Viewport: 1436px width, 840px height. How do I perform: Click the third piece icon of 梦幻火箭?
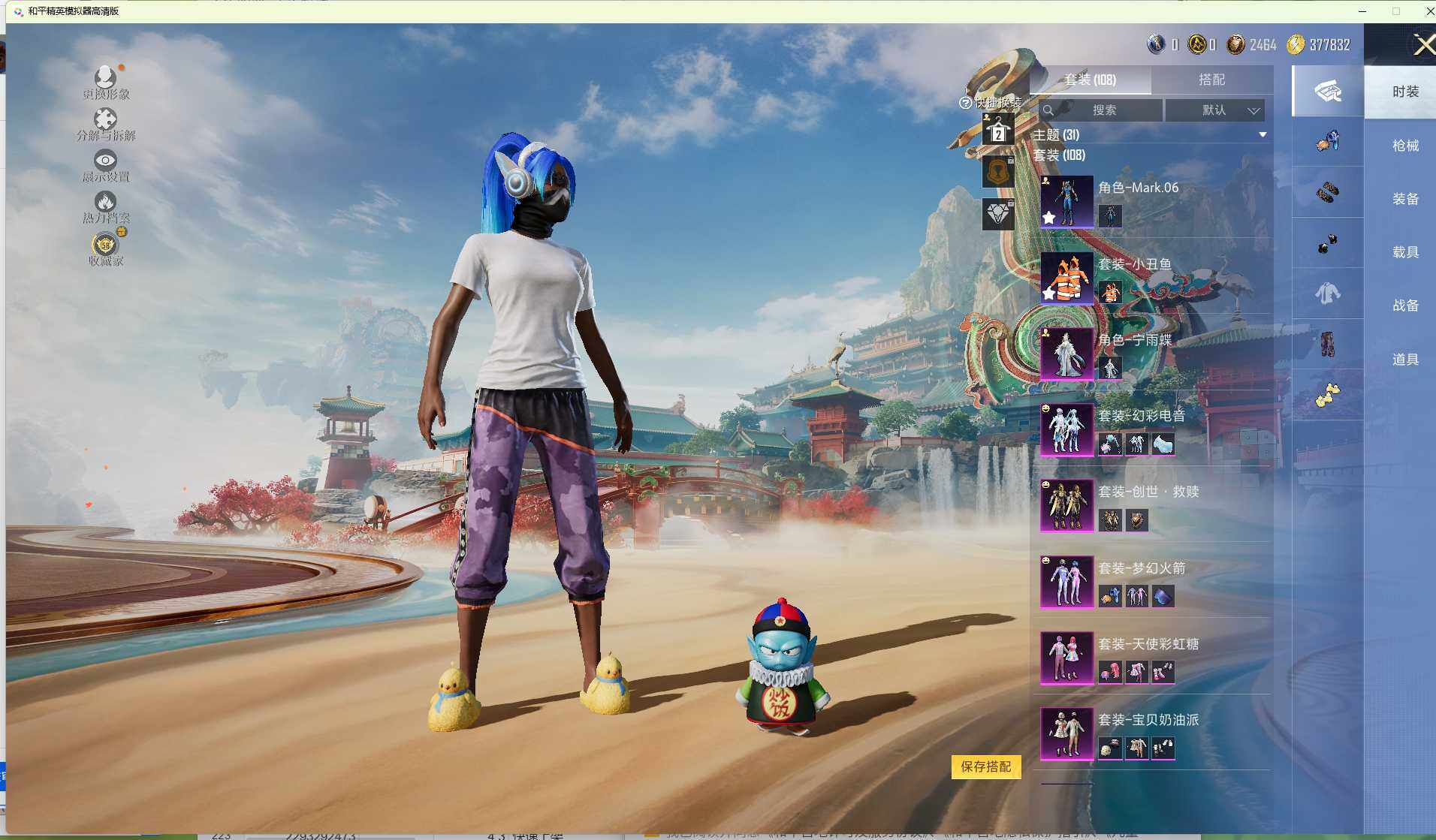tap(1163, 596)
